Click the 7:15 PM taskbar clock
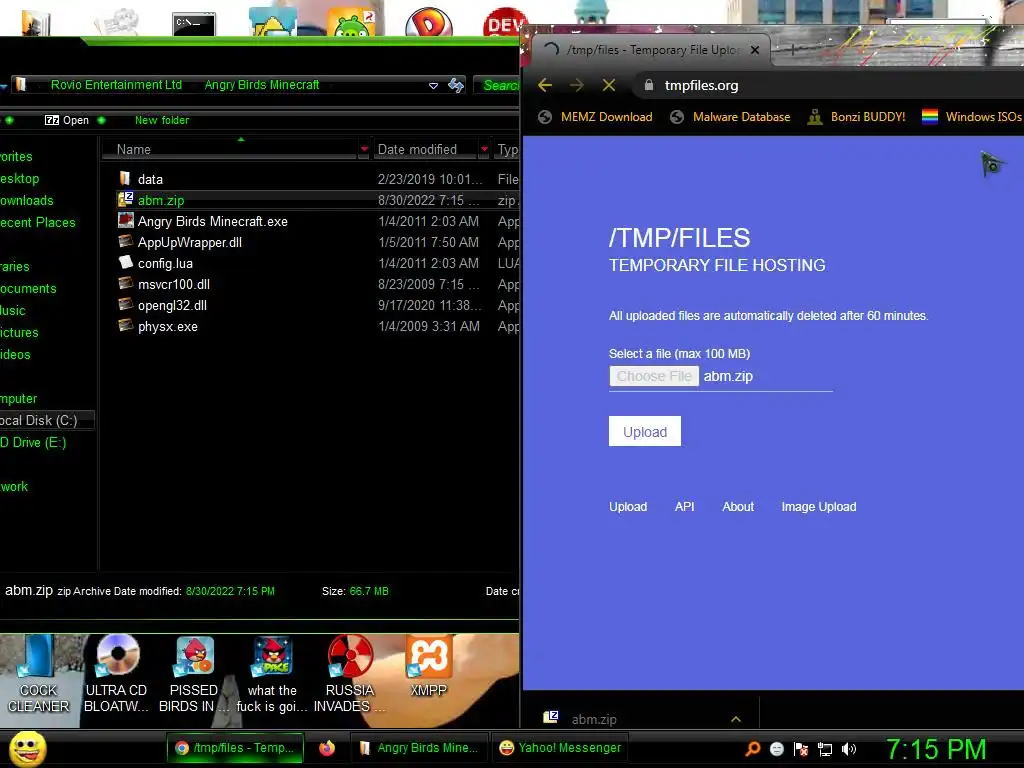This screenshot has width=1024, height=768. pos(936,749)
